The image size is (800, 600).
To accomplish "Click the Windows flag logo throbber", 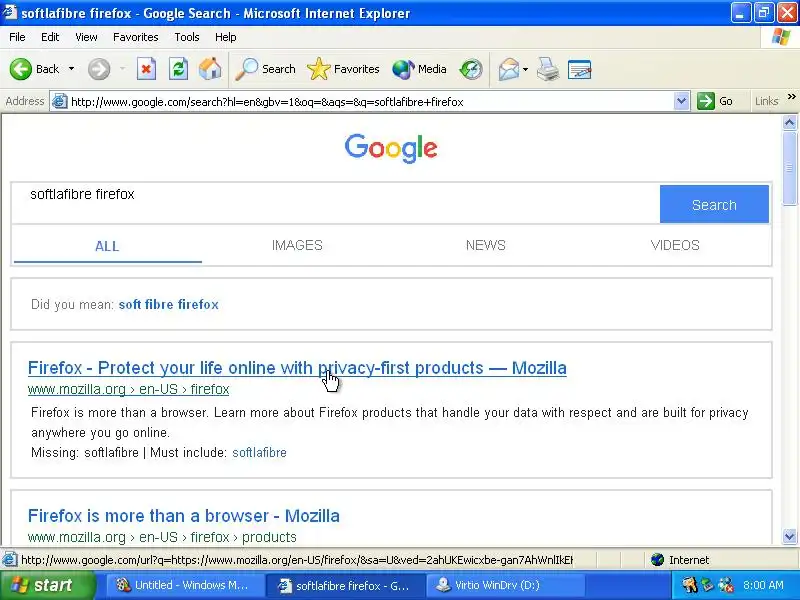I will point(781,37).
